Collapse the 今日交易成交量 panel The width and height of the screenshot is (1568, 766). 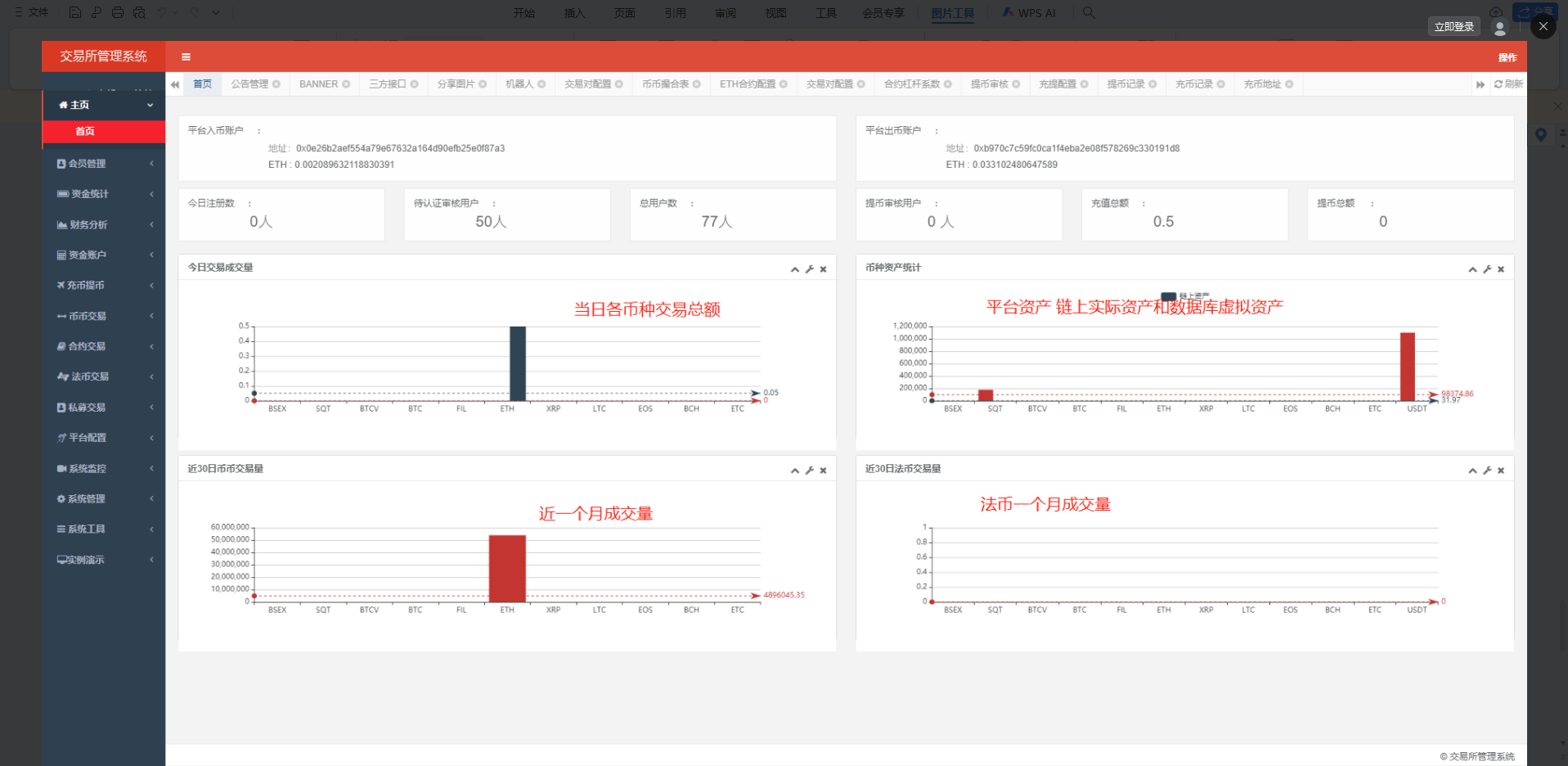tap(795, 269)
